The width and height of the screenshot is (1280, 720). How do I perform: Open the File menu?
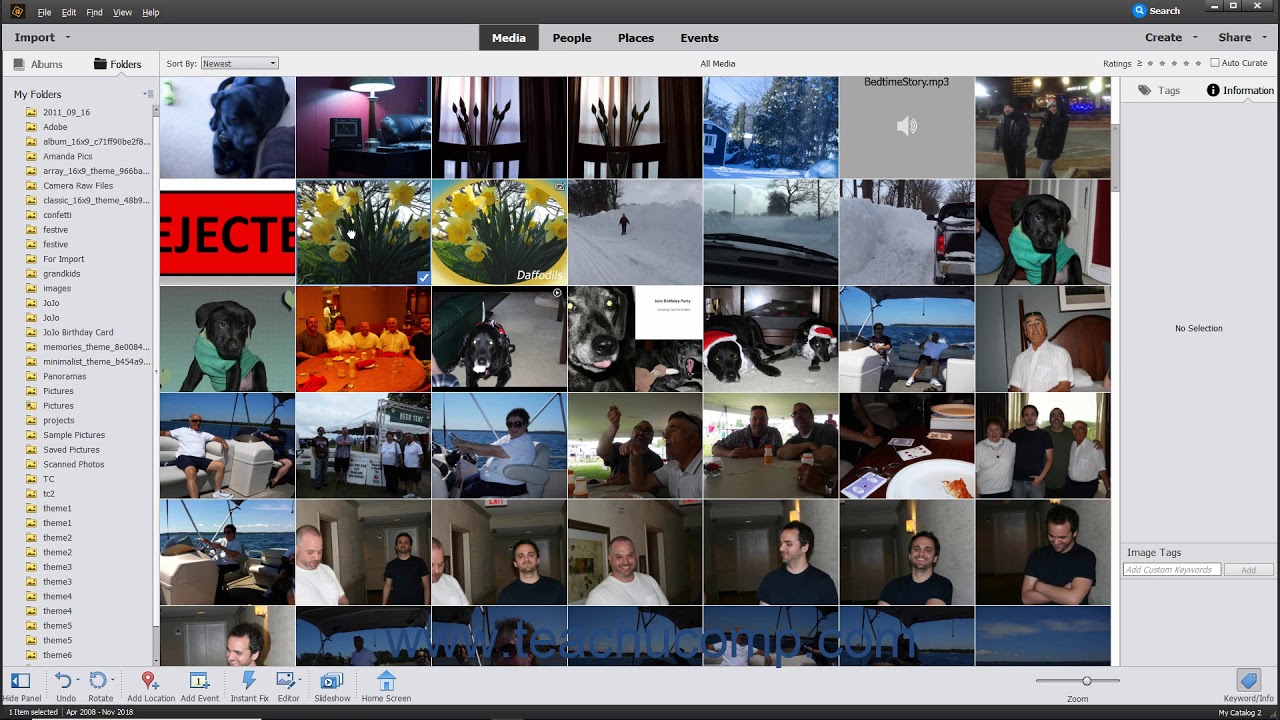[44, 12]
